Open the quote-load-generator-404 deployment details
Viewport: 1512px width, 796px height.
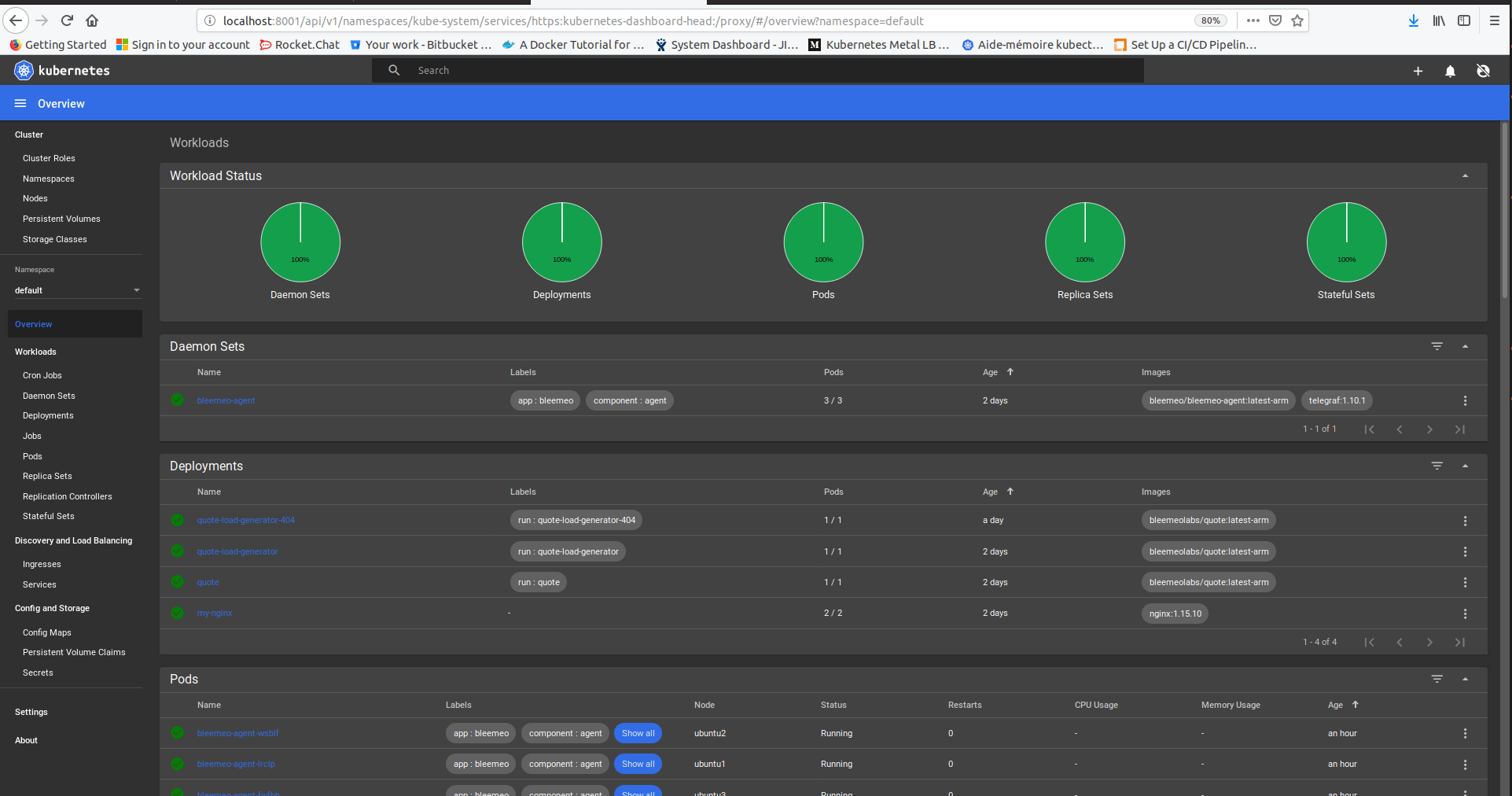[245, 520]
